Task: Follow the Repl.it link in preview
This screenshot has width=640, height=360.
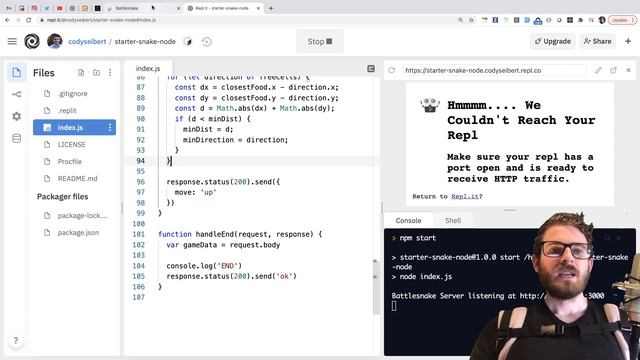Action: click(x=465, y=196)
